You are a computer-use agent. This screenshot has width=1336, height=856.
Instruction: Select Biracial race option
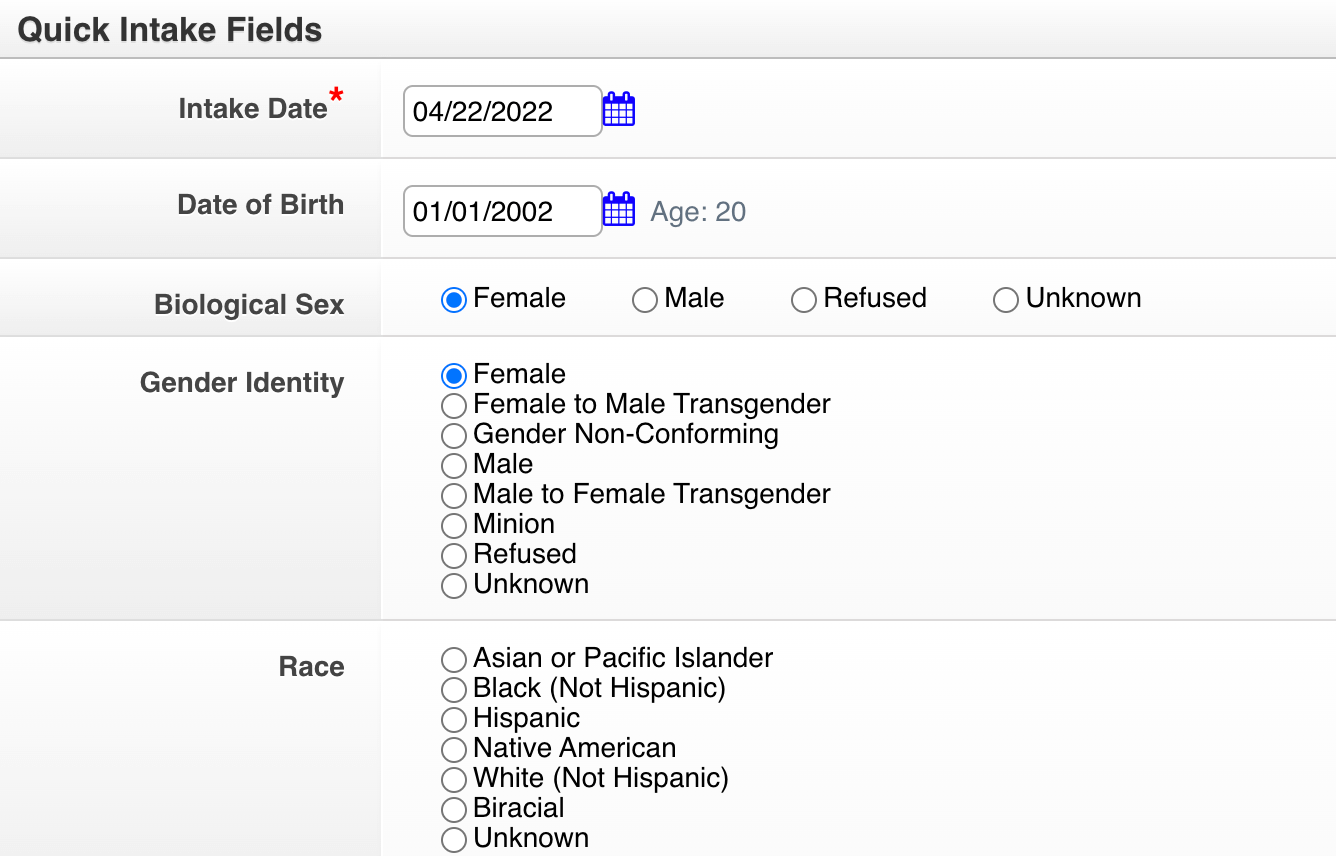pos(454,809)
